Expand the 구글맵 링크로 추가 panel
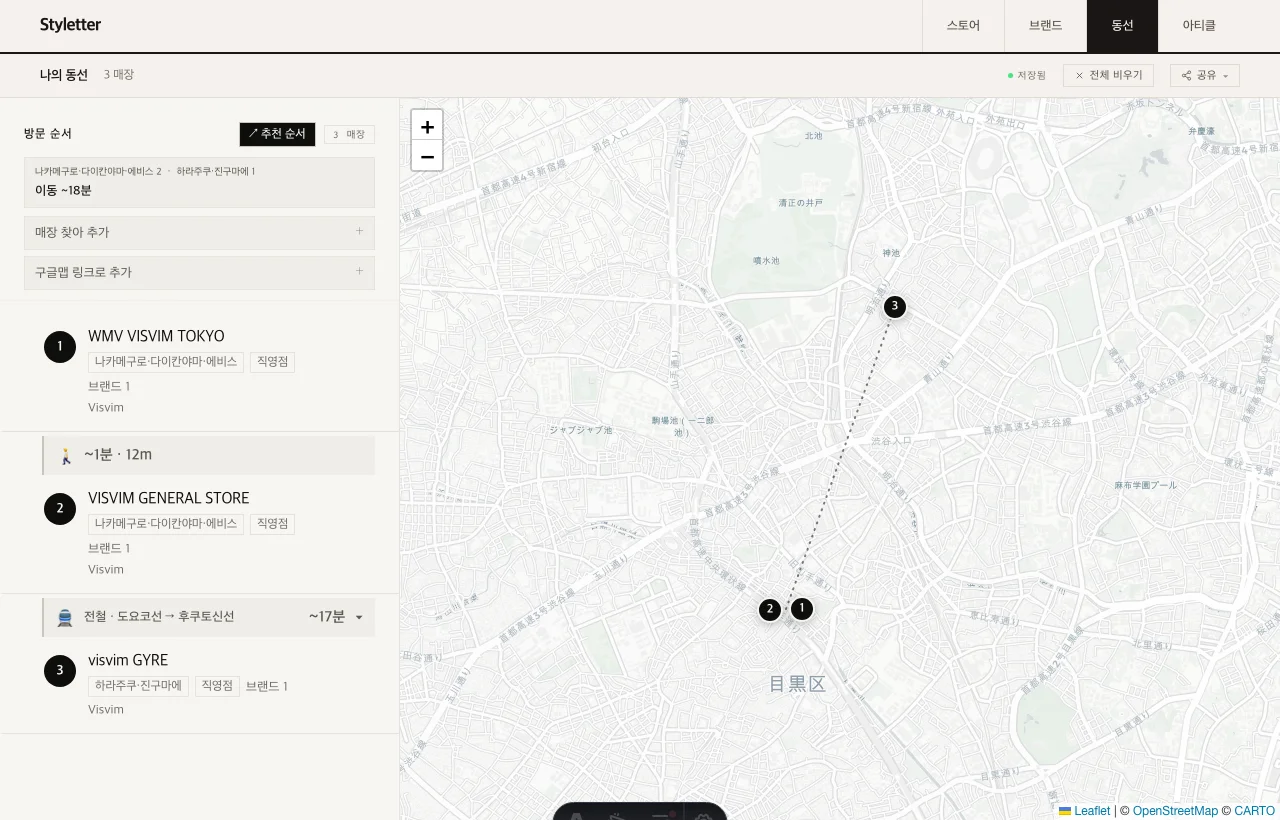This screenshot has height=820, width=1280. click(199, 273)
